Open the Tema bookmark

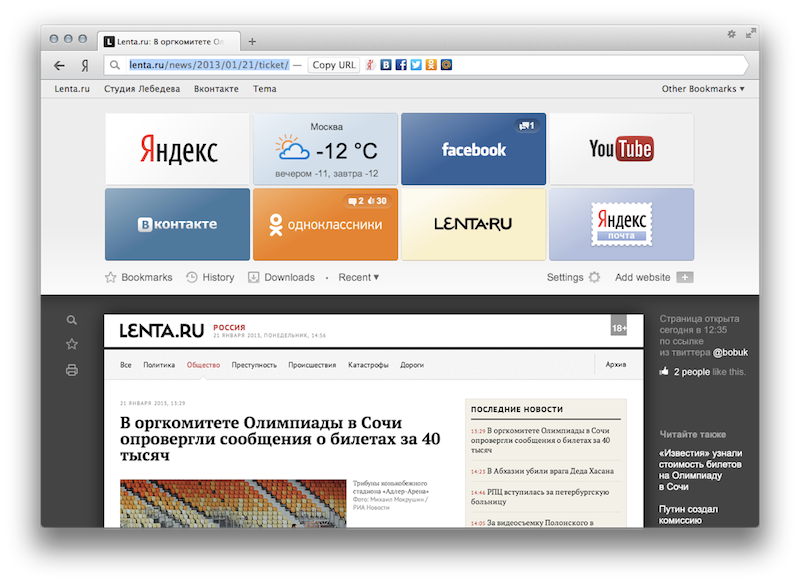pyautogui.click(x=265, y=89)
